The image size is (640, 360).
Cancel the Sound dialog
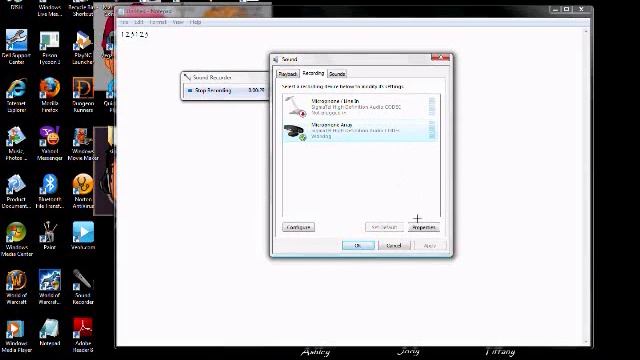click(394, 245)
